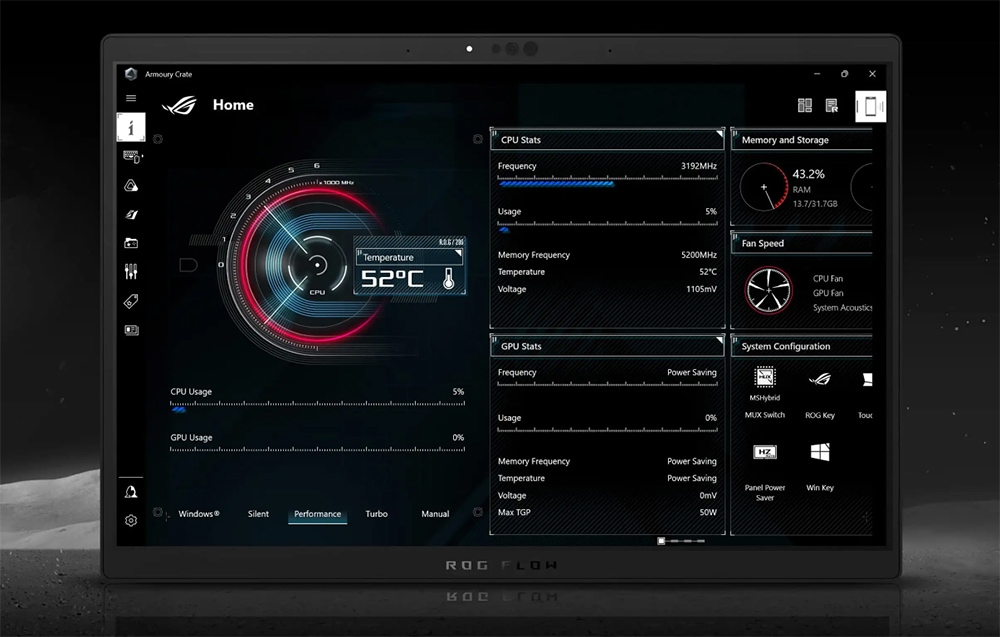This screenshot has width=1000, height=637.
Task: Click the Home page title
Action: click(x=233, y=105)
